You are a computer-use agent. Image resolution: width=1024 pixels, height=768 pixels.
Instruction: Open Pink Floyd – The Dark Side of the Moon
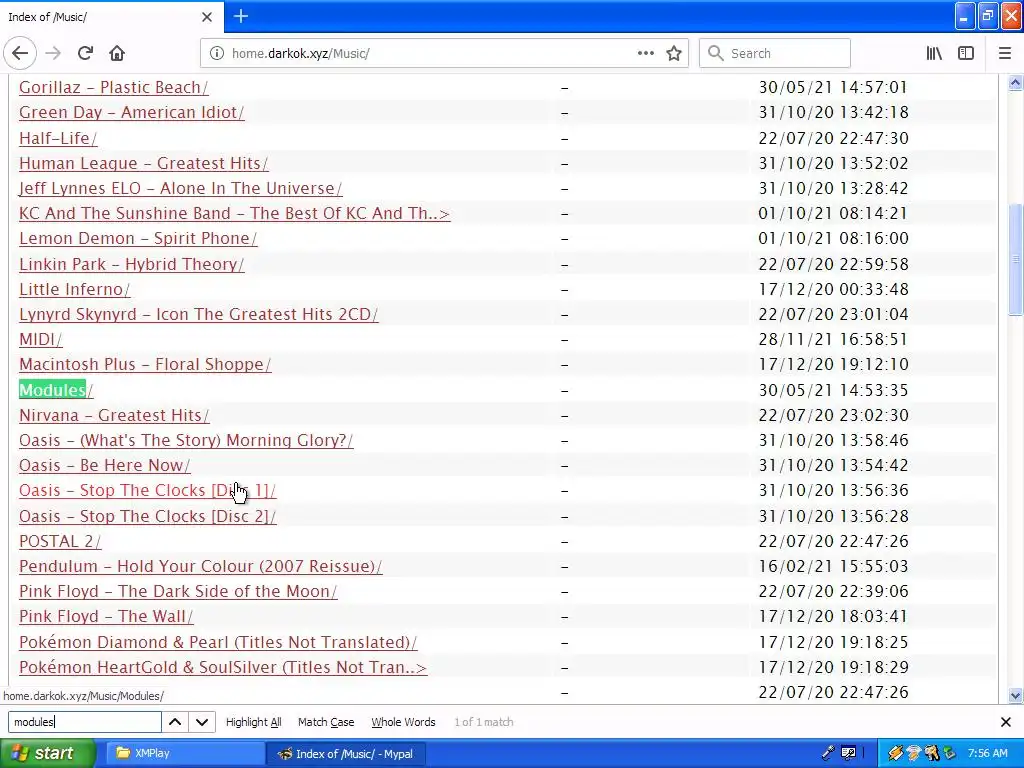[178, 592]
